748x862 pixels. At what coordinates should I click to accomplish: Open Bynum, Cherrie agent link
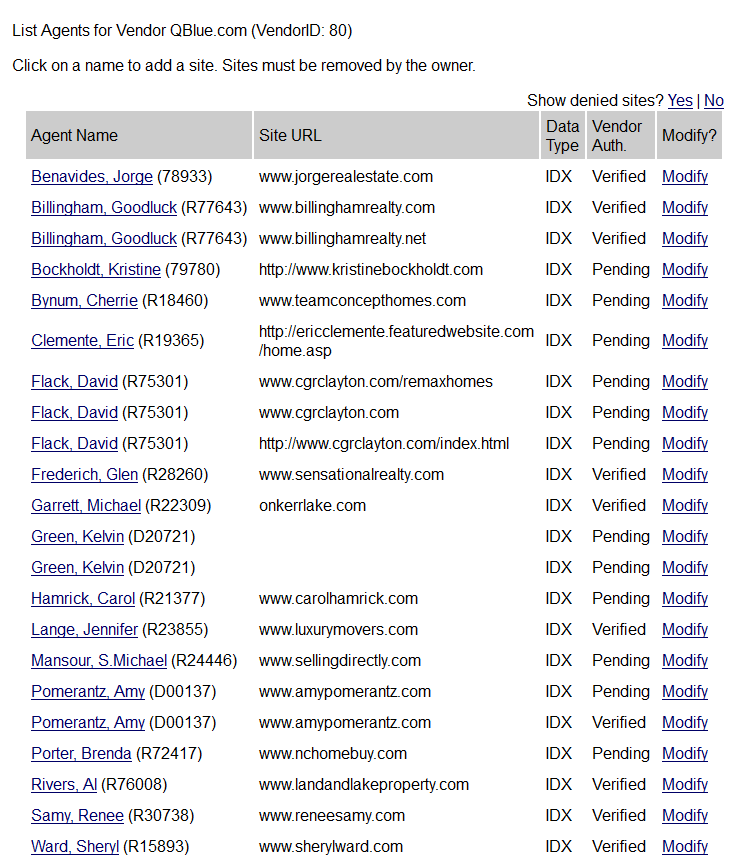point(84,301)
